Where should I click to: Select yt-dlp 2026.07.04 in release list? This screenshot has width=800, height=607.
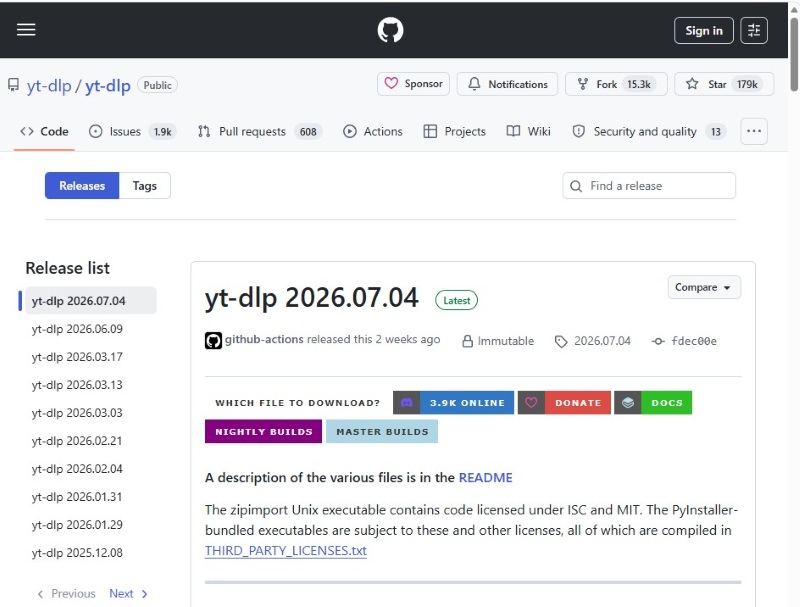tap(91, 300)
